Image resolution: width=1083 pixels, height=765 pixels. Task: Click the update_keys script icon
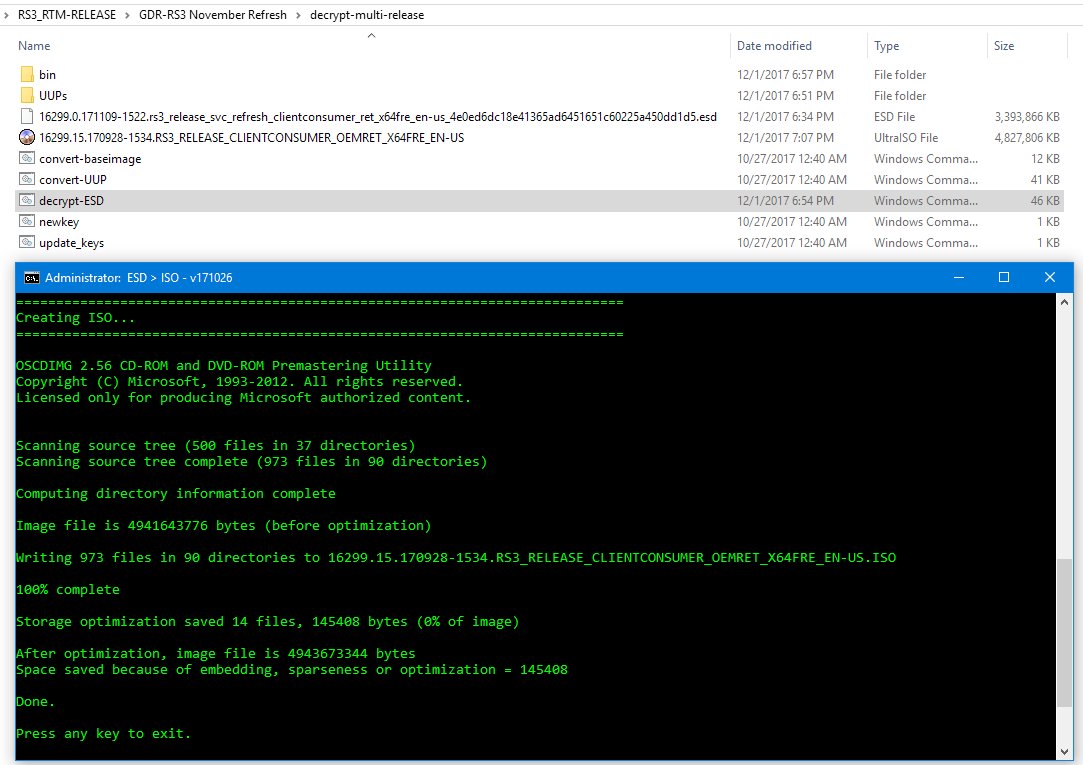27,242
